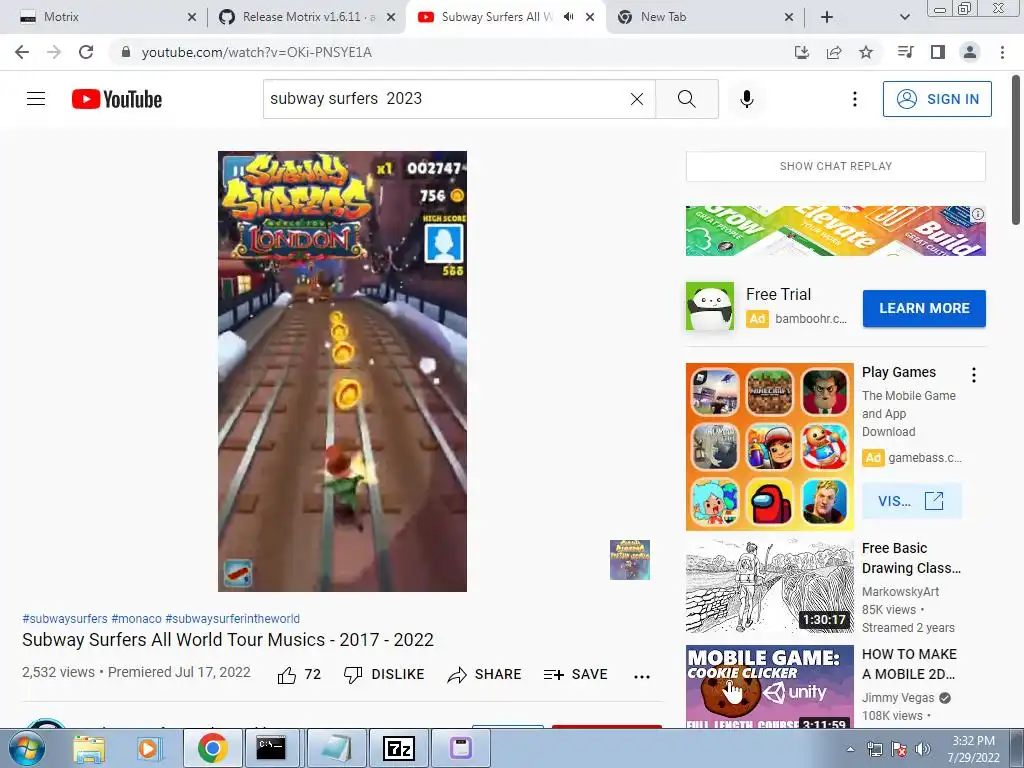Open the Play Games ad thumbnail
The image size is (1024, 768).
pos(769,447)
